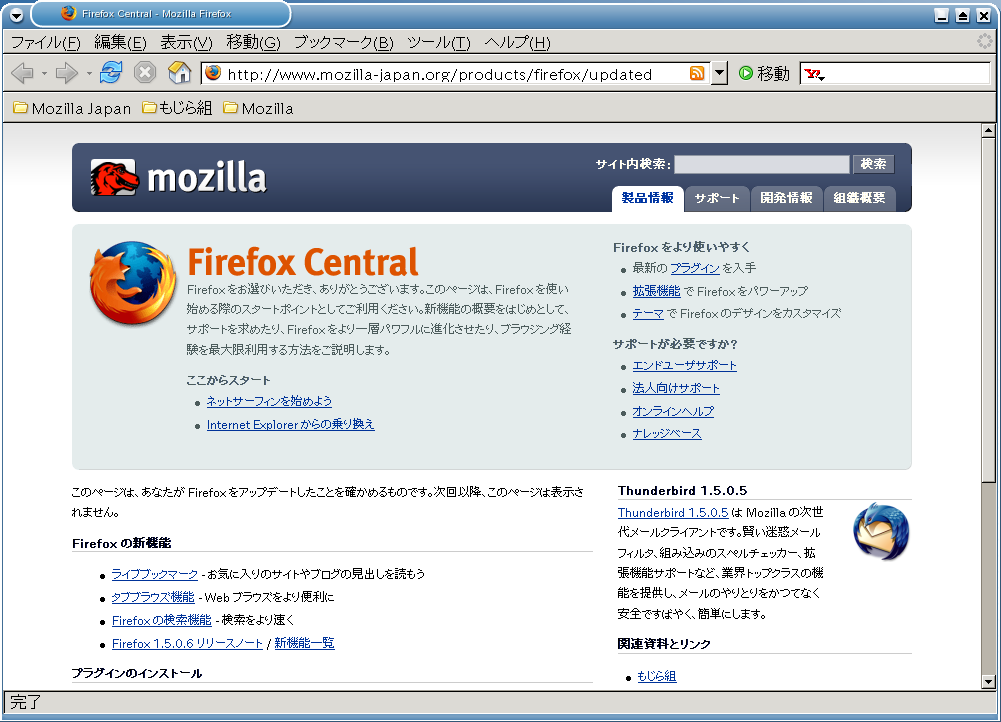
Task: Switch to the 開発情報 tab
Action: point(786,199)
